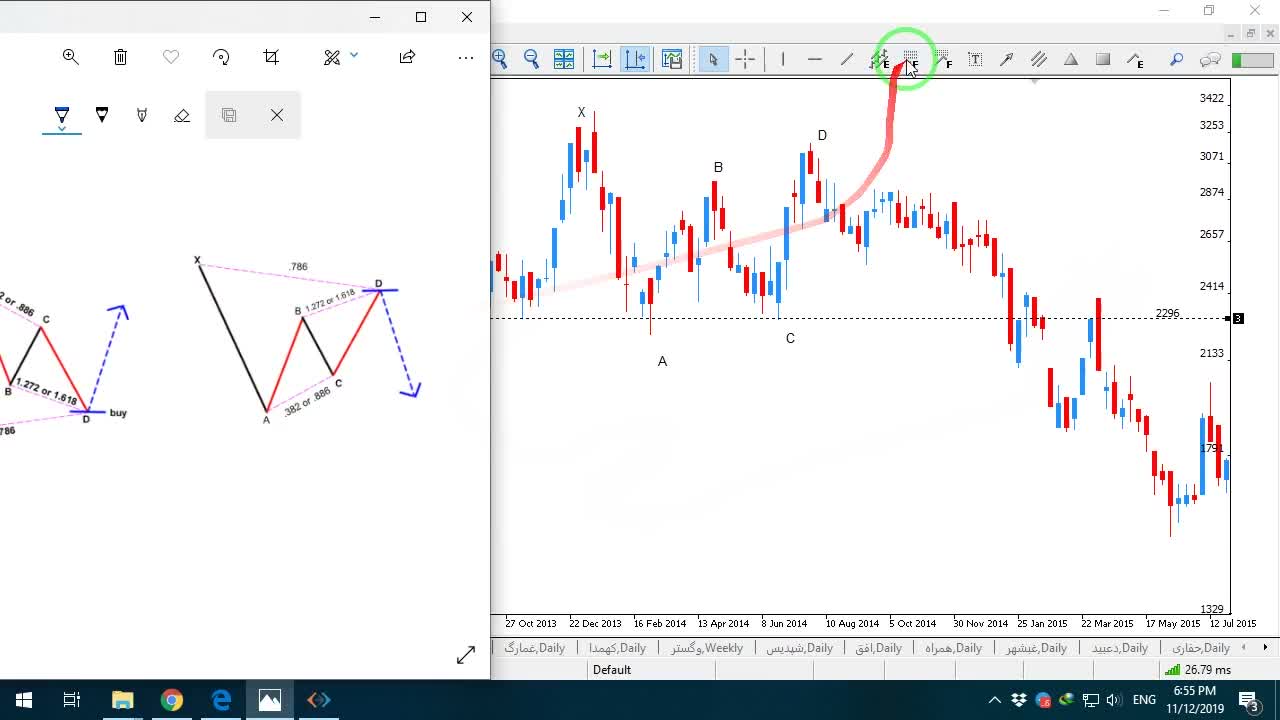This screenshot has height=720, width=1280.
Task: Open the search magnifier in trading toolbar
Action: tap(1177, 59)
